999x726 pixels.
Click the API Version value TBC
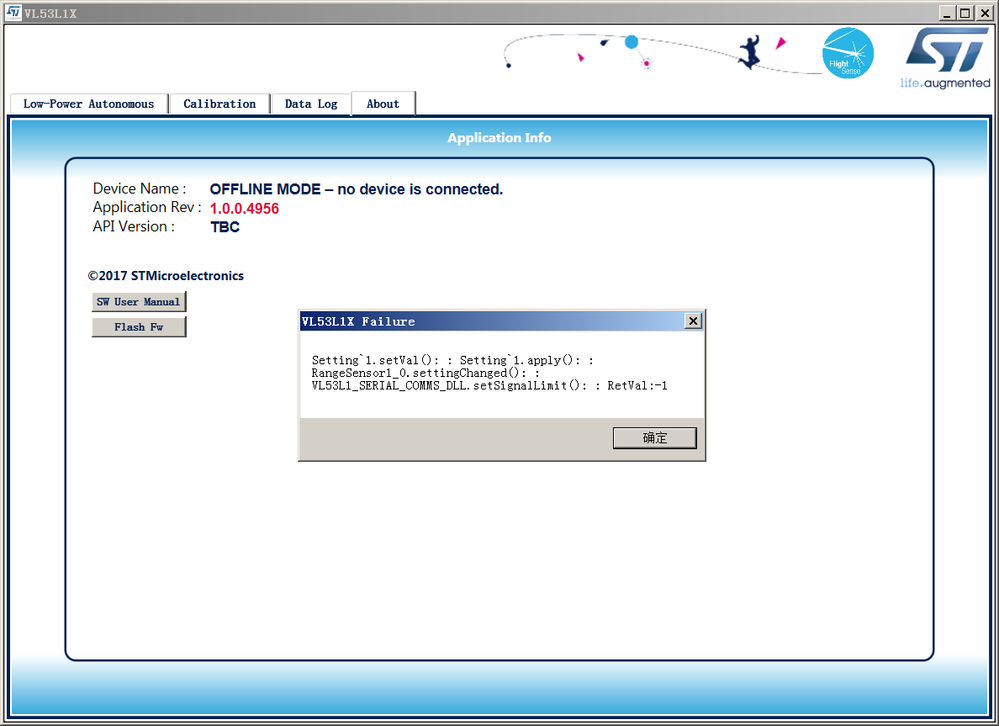tap(225, 227)
